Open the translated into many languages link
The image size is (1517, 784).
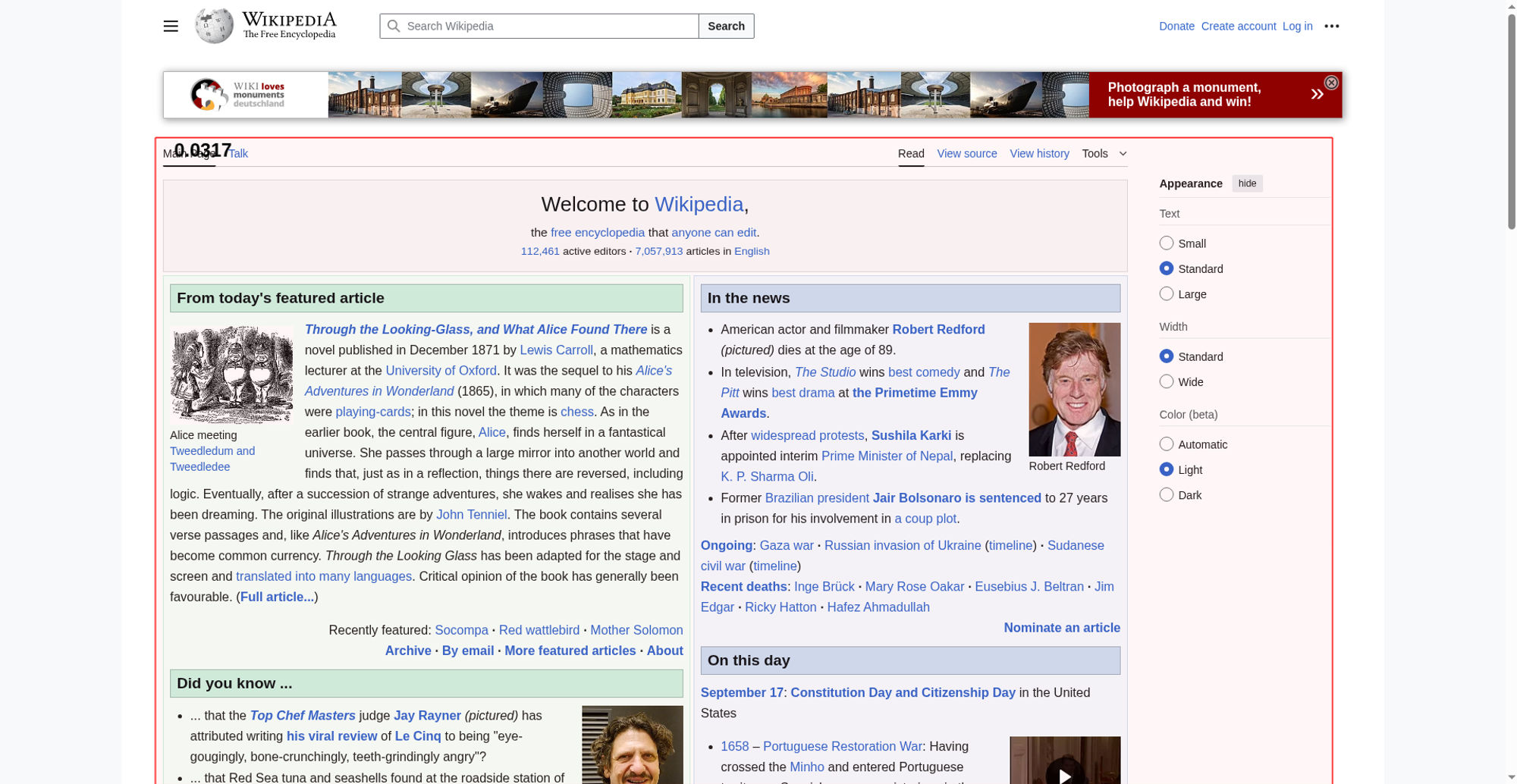324,576
